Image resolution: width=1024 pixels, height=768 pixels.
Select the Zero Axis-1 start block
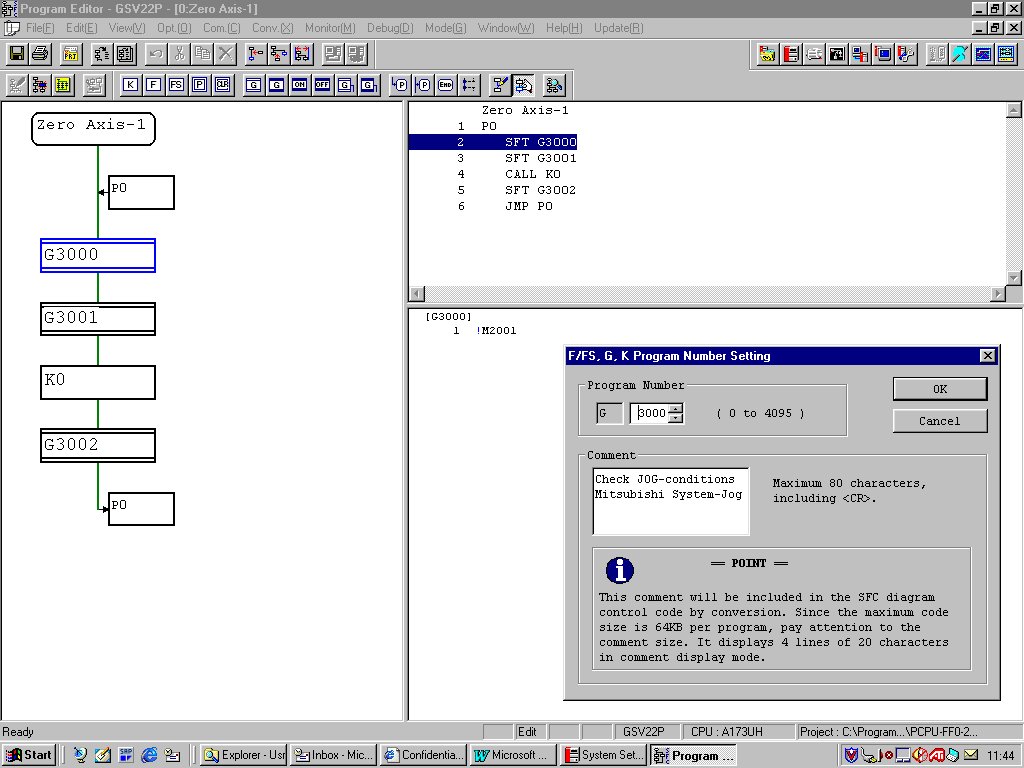pos(93,128)
